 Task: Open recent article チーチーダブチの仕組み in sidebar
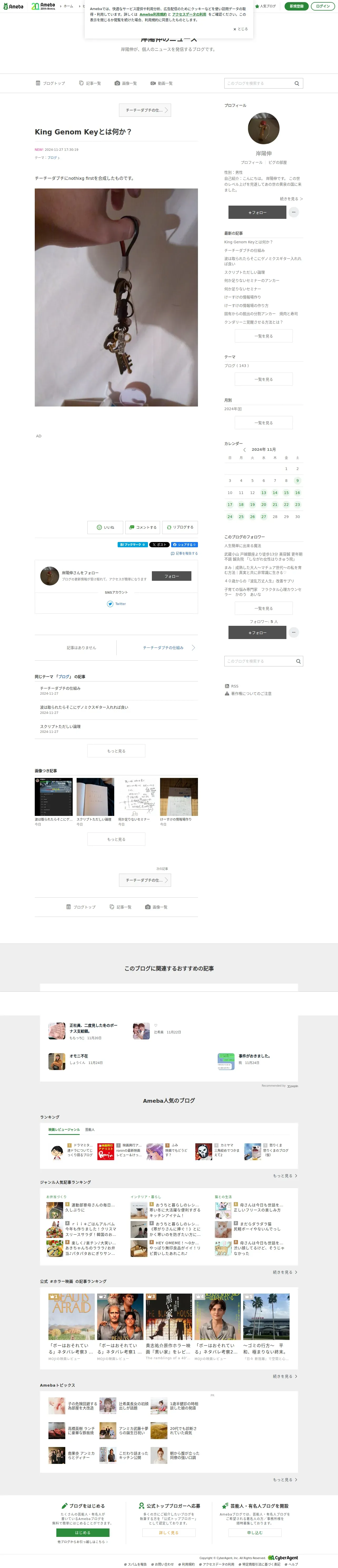(x=244, y=250)
